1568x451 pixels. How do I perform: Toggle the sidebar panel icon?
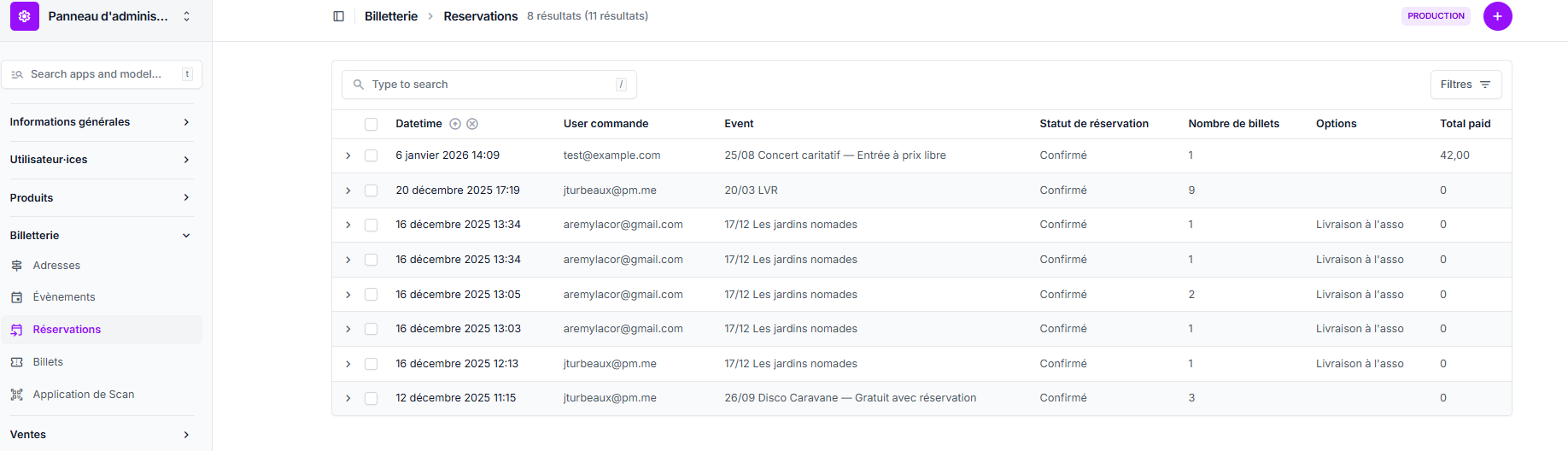[x=338, y=16]
